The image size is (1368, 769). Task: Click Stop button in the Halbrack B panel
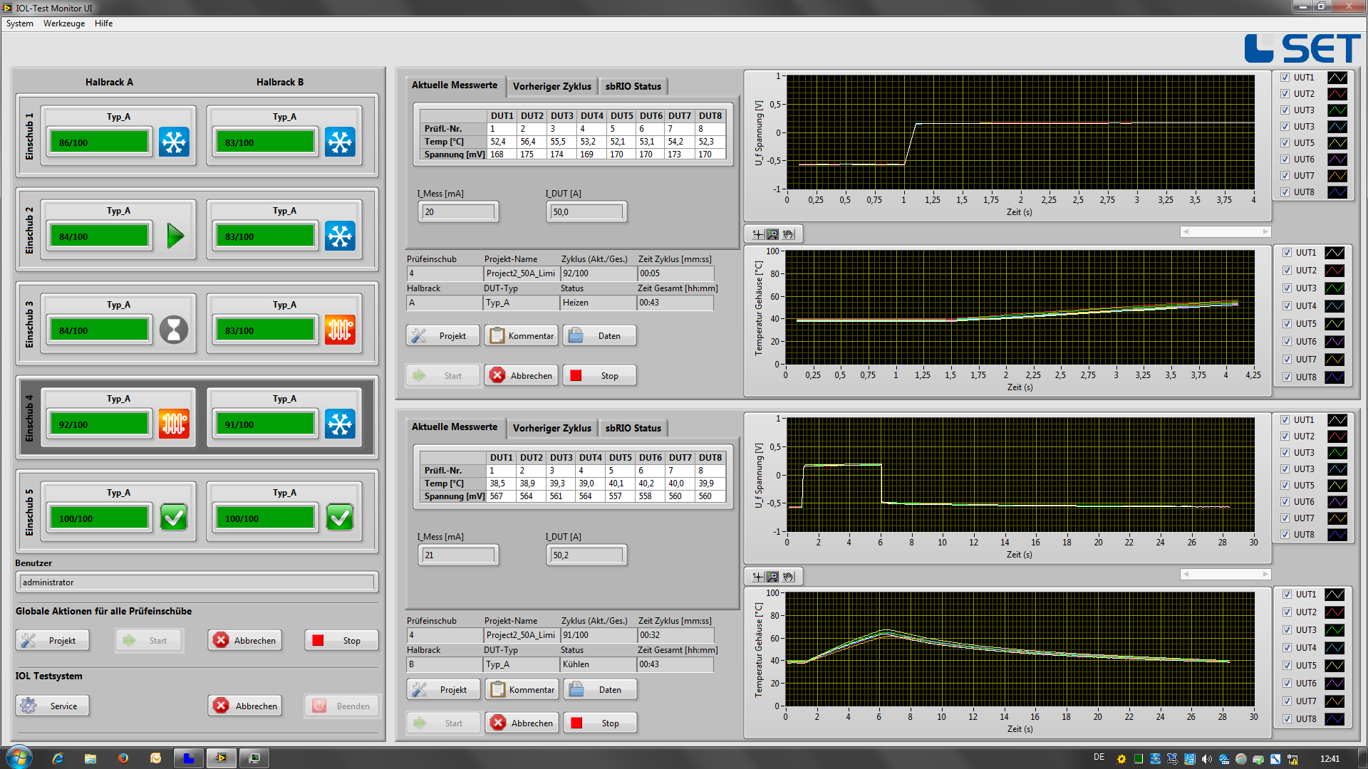pos(600,723)
